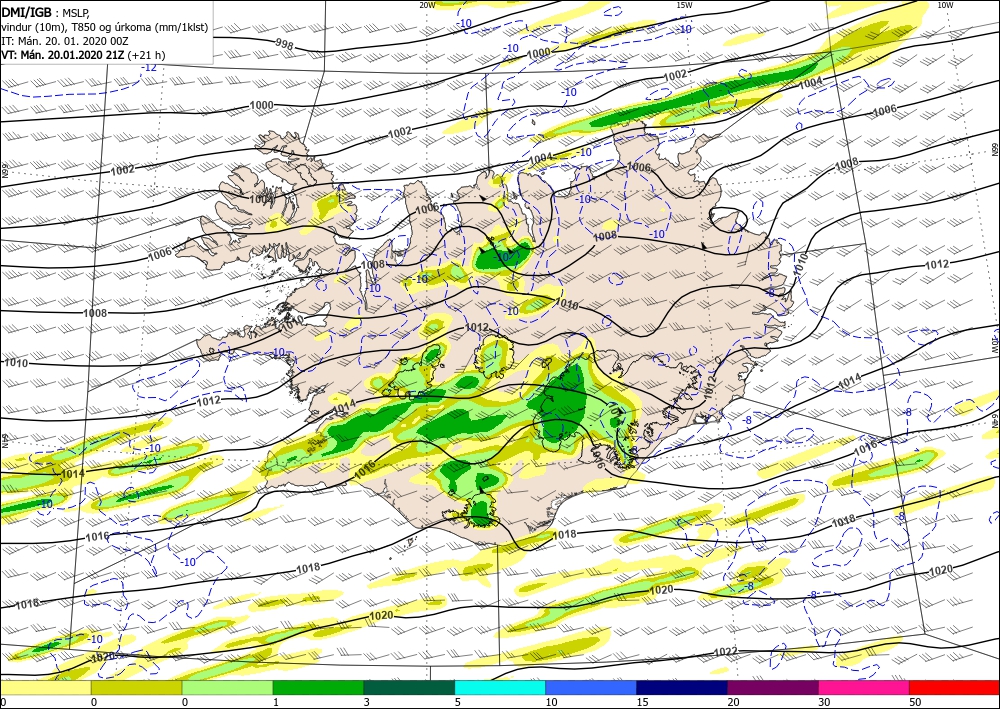Click the 'VT: Mán. 20.01.2020 21Z' valid time
1000x709 pixels.
(63, 55)
